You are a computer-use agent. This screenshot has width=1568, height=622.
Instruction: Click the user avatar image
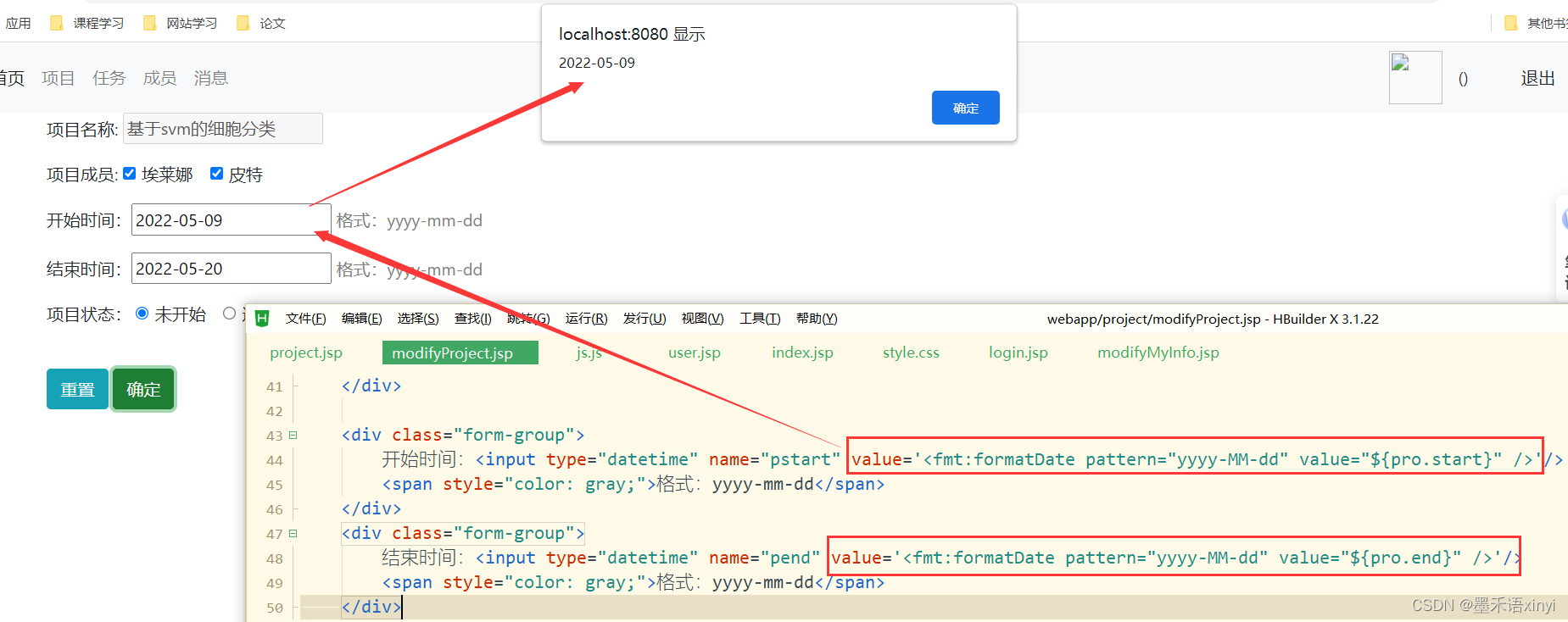(1415, 77)
